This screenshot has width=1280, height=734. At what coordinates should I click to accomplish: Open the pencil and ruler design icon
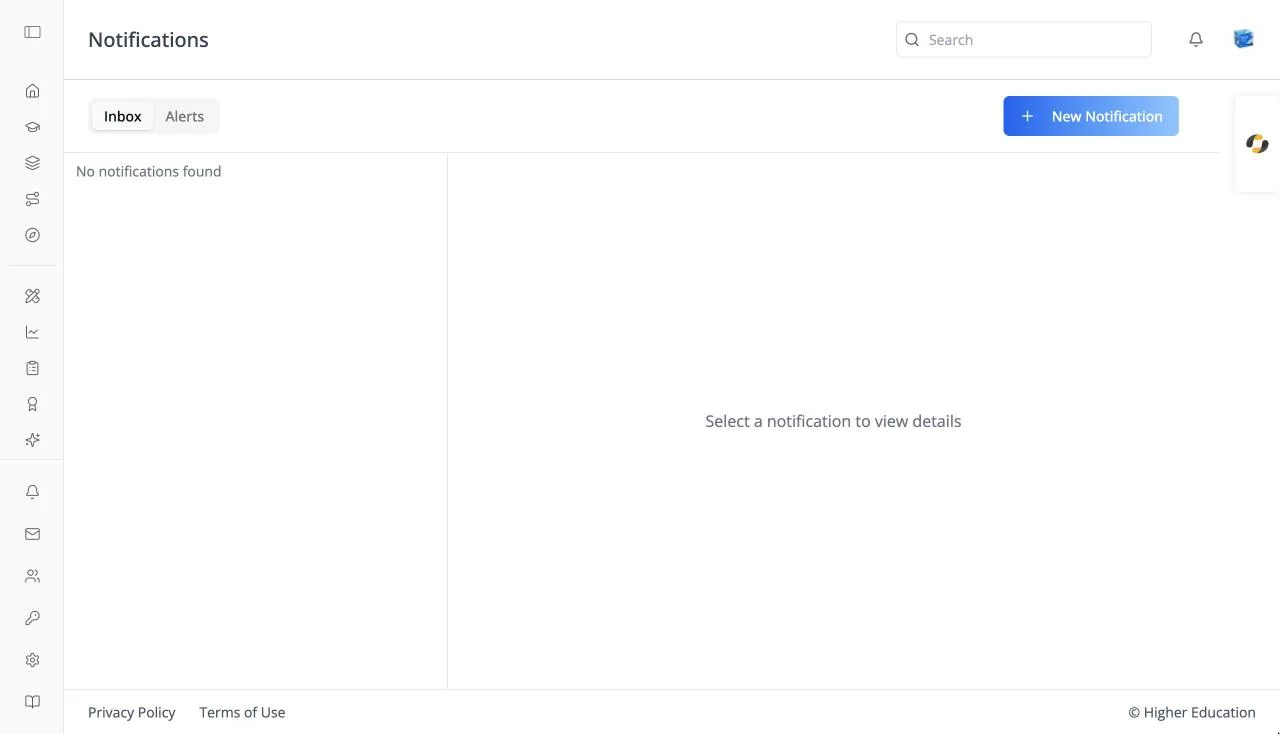pyautogui.click(x=32, y=296)
